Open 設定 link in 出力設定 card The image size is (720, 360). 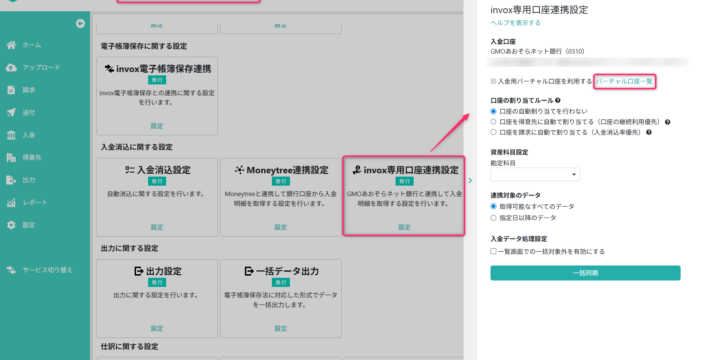157,328
